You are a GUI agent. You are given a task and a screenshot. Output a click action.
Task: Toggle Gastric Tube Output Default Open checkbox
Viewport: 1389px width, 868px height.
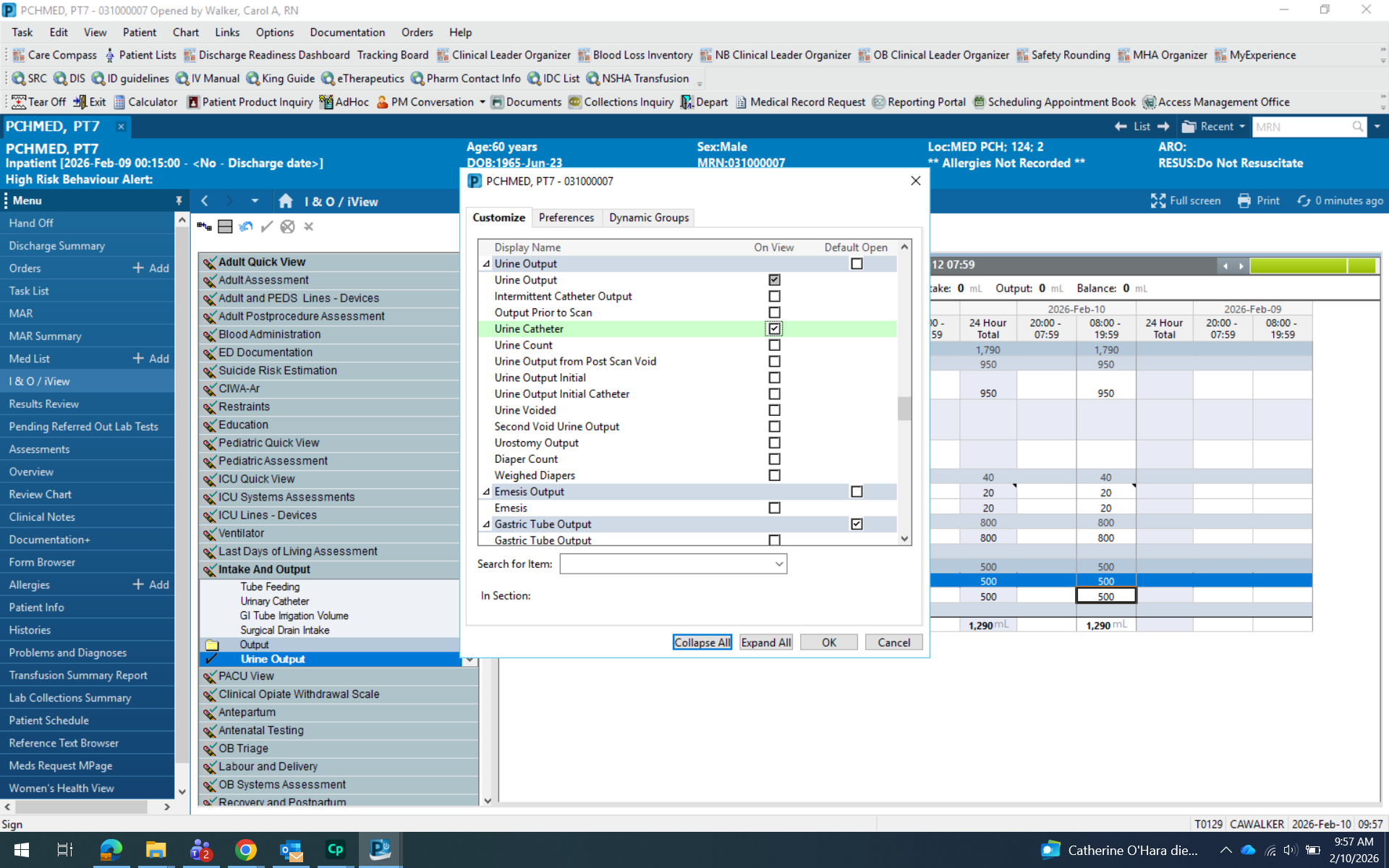click(x=857, y=524)
